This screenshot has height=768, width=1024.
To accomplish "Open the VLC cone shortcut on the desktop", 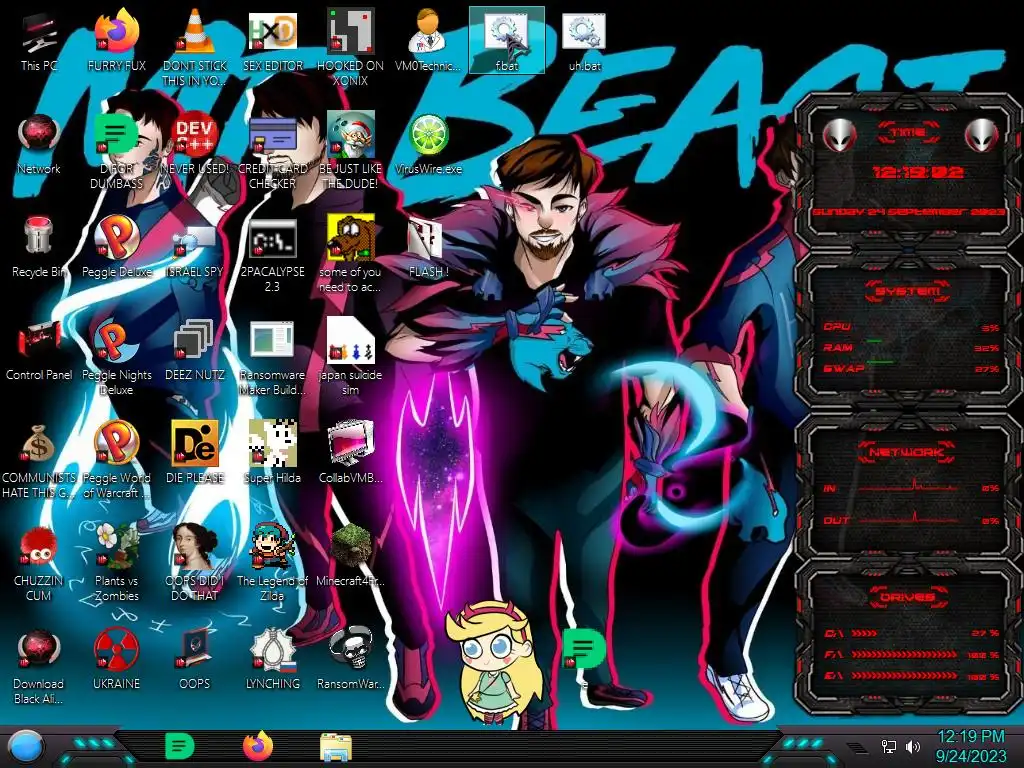I will pos(195,47).
